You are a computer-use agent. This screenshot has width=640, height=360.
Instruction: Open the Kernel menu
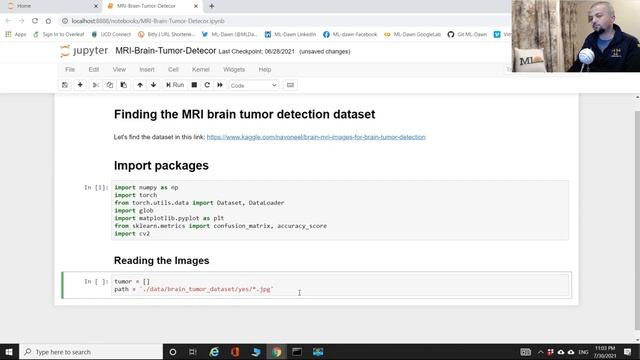[x=200, y=69]
